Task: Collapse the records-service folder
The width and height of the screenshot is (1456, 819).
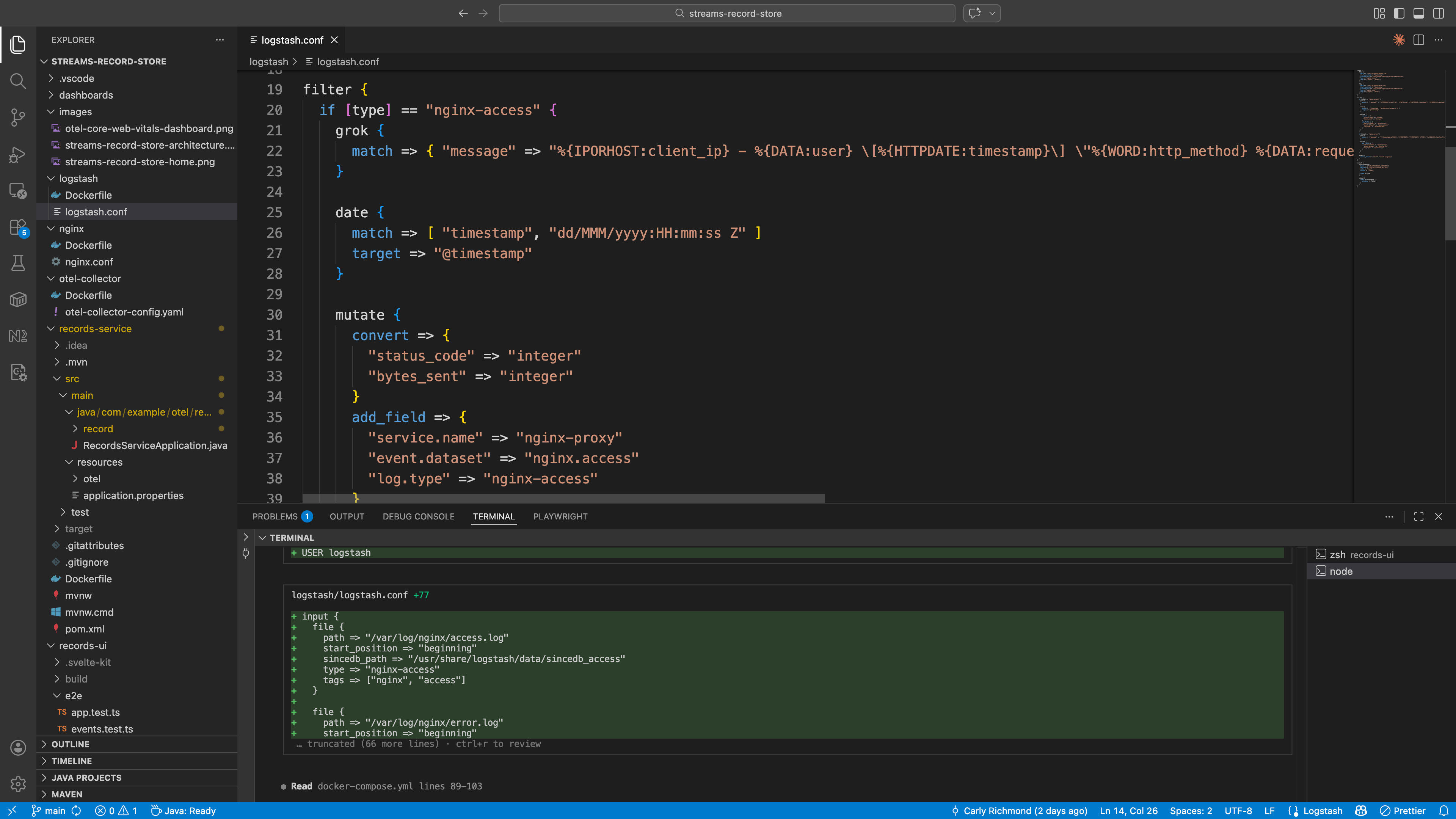Action: click(95, 328)
